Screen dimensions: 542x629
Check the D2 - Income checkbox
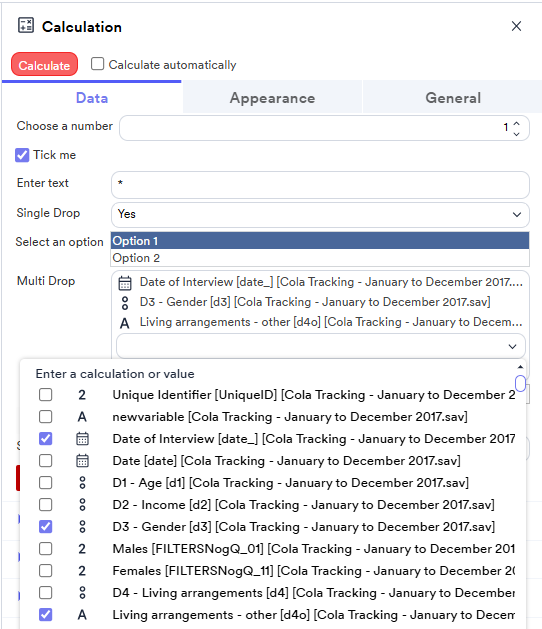[x=46, y=505]
